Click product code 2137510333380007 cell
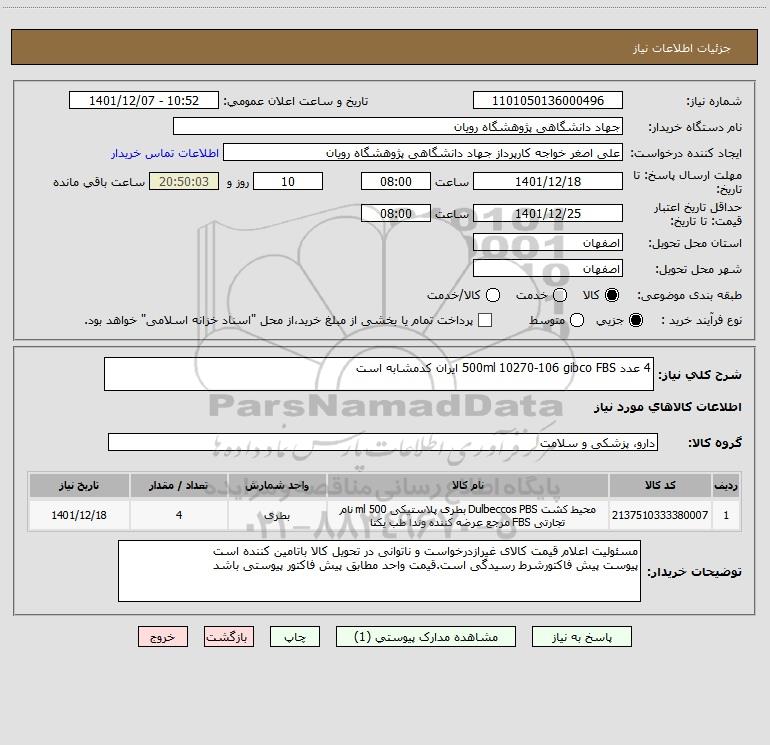 [660, 515]
